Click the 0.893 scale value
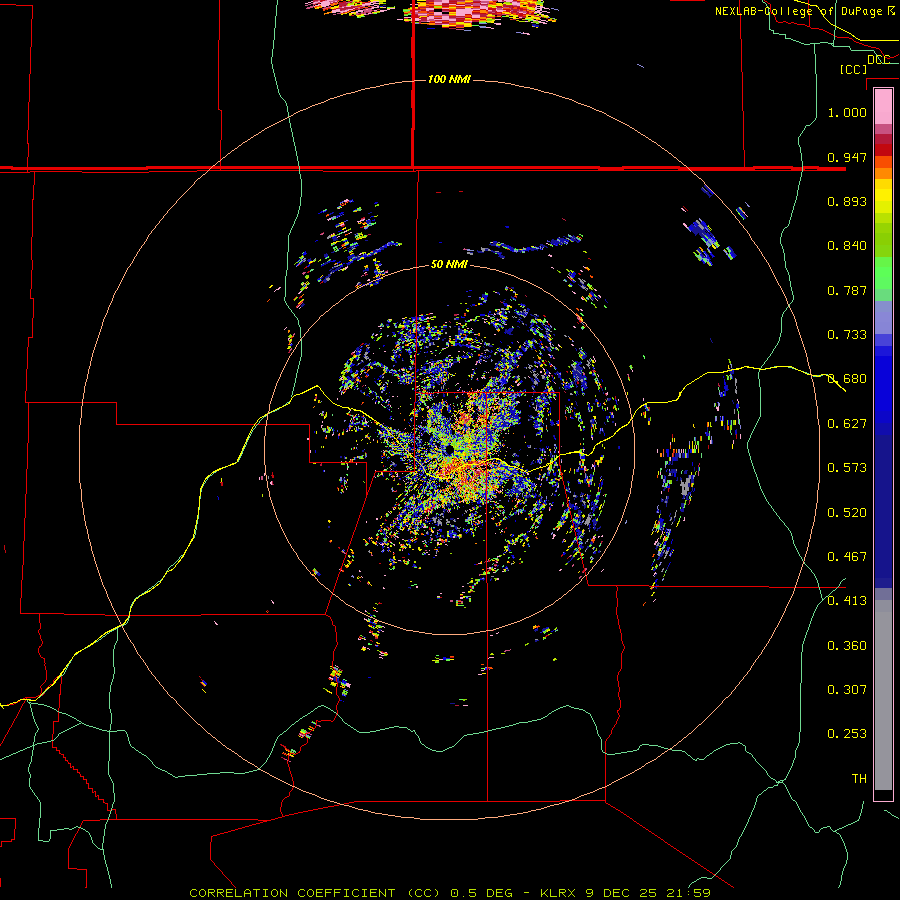 point(847,201)
